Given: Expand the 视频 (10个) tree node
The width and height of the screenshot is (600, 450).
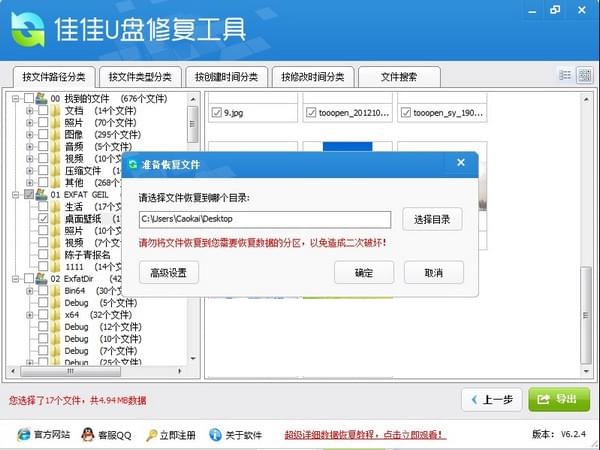Looking at the screenshot, I should click(29, 159).
